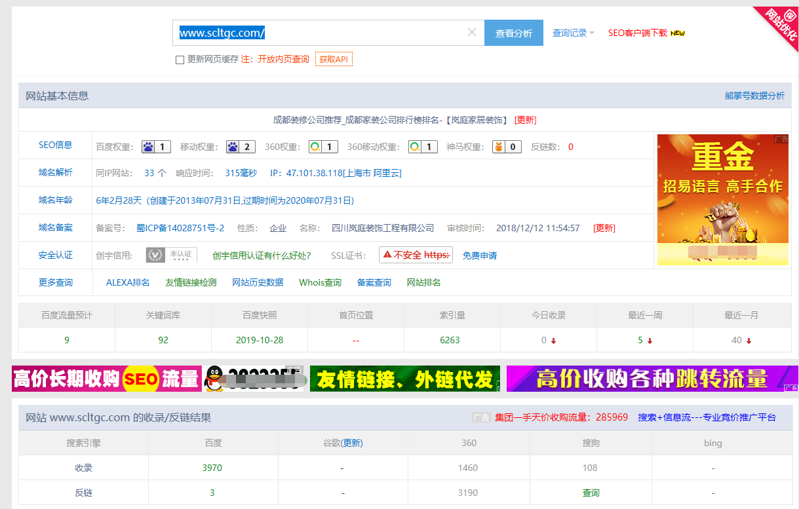Open the 高价收购各种跳转流量 banner

coord(652,379)
